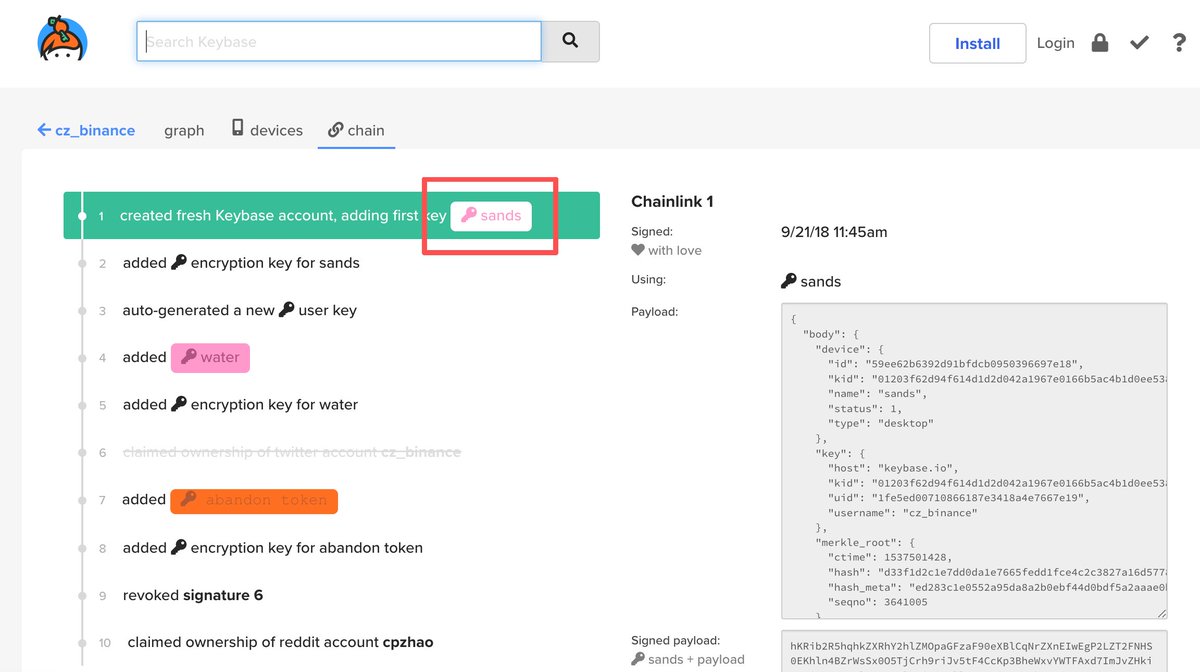
Task: Click the "type": "desktop" line in payload
Action: coord(880,423)
